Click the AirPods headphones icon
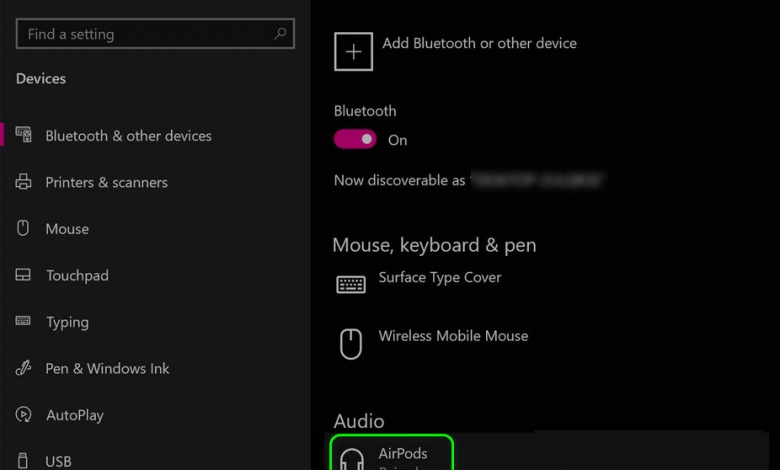This screenshot has width=780, height=470. pos(351,459)
